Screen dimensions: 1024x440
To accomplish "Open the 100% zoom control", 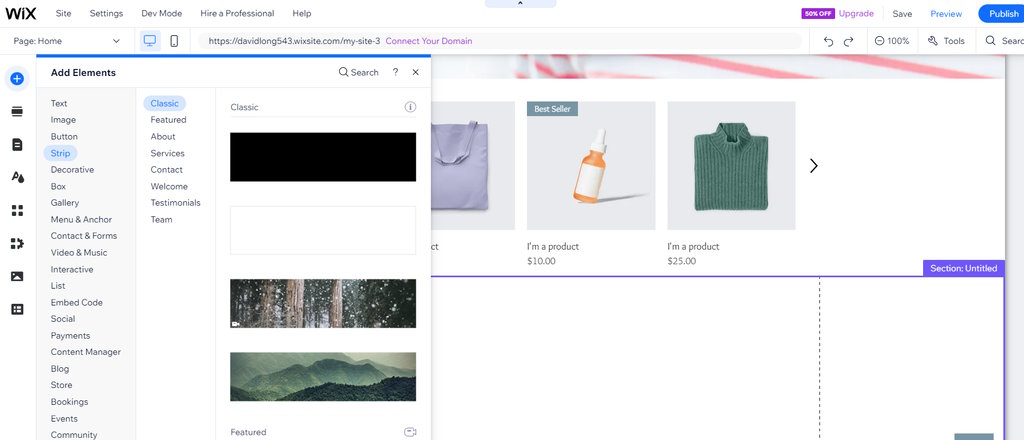I will (x=891, y=41).
